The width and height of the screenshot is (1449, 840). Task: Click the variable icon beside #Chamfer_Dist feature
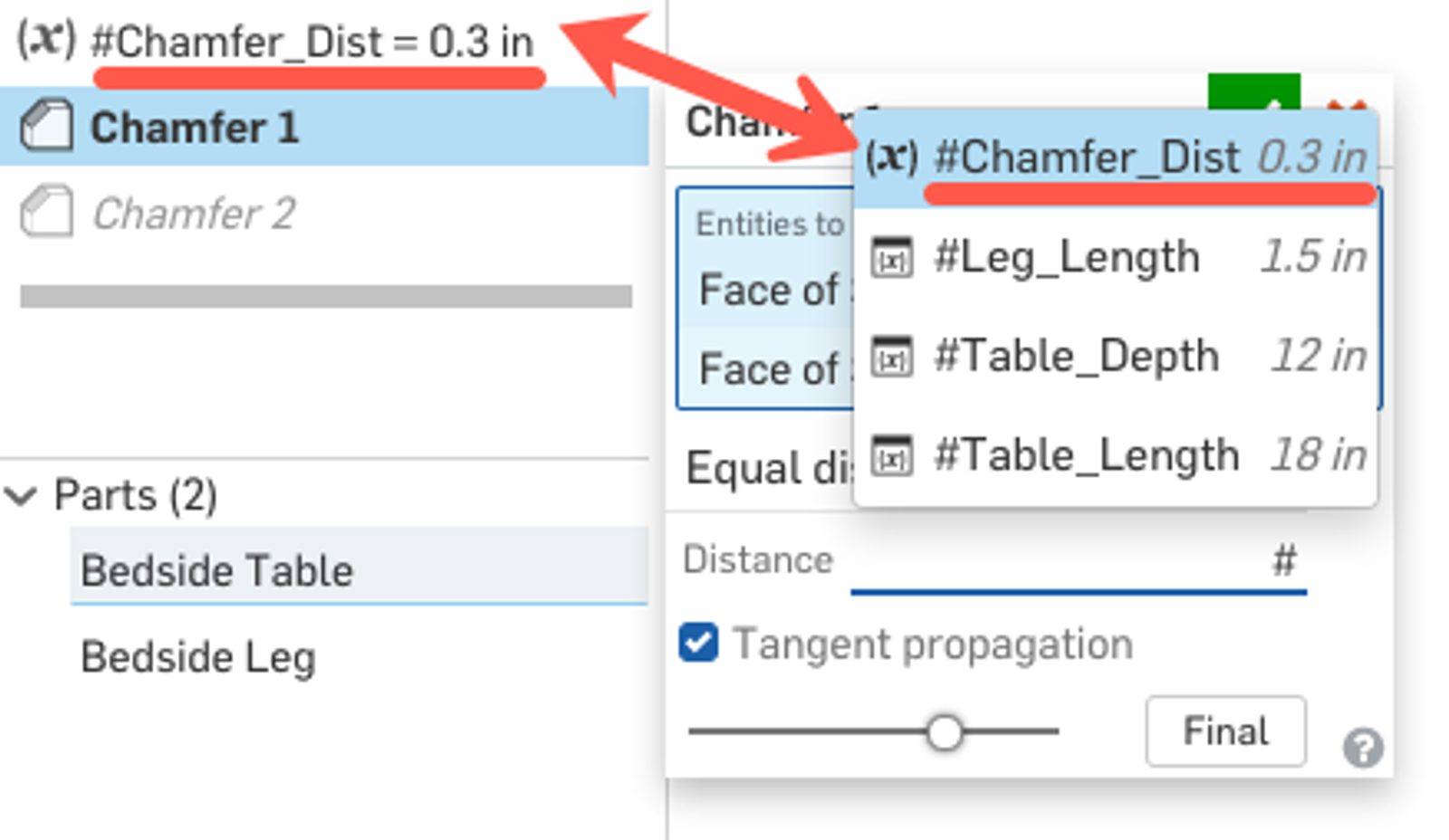click(46, 40)
